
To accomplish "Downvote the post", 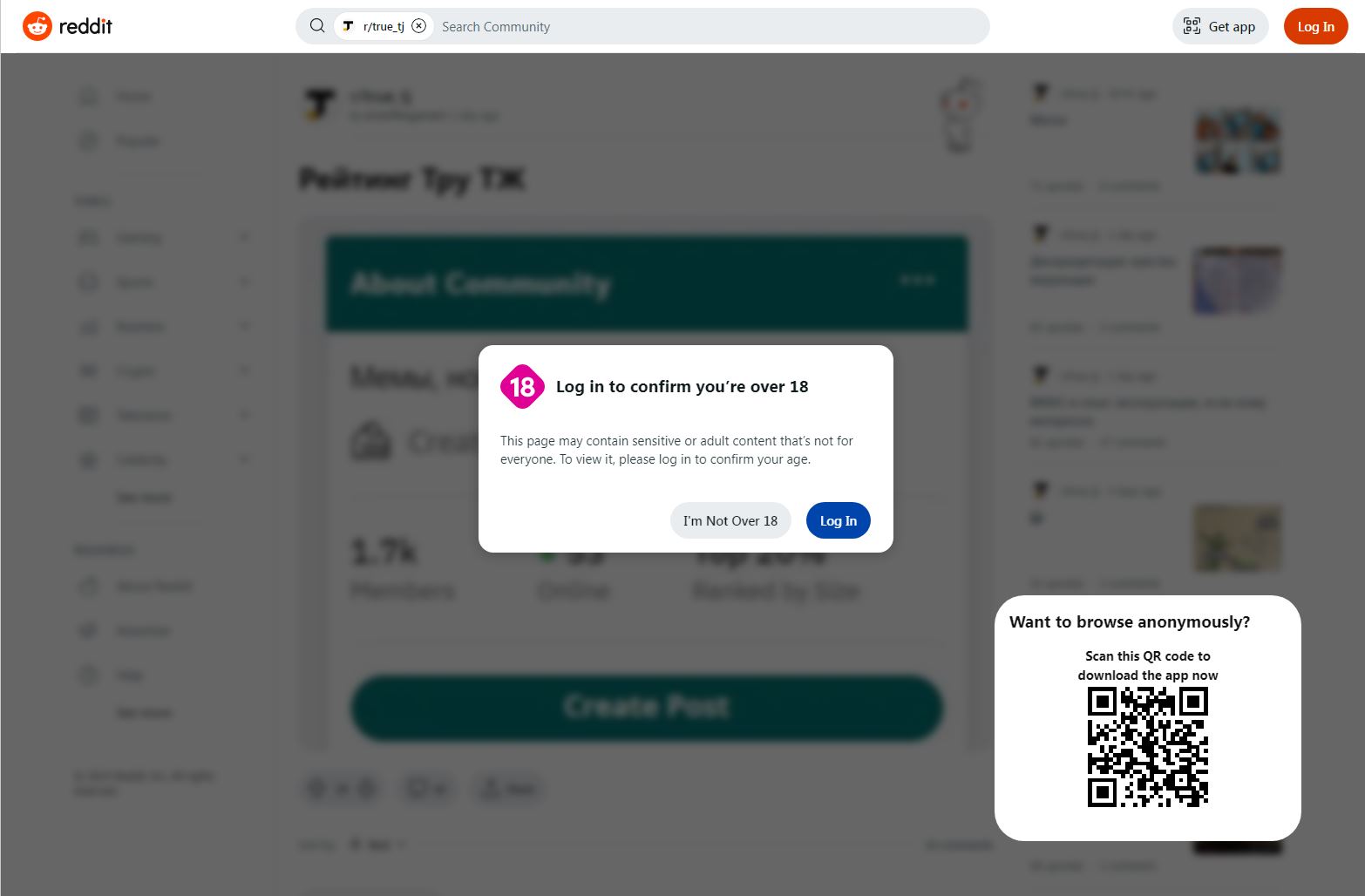I will click(x=369, y=788).
